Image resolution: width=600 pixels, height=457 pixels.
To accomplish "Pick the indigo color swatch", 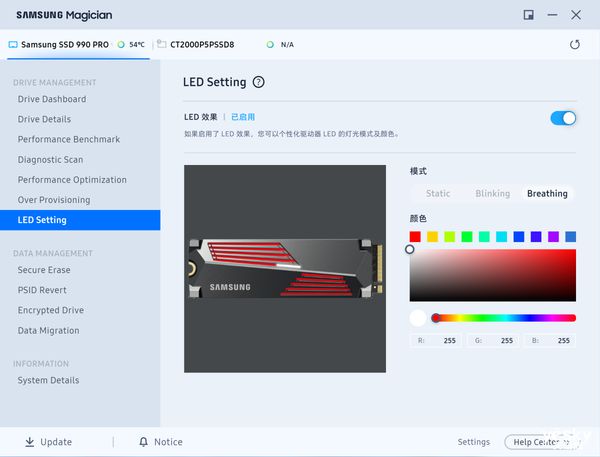I will tap(536, 237).
